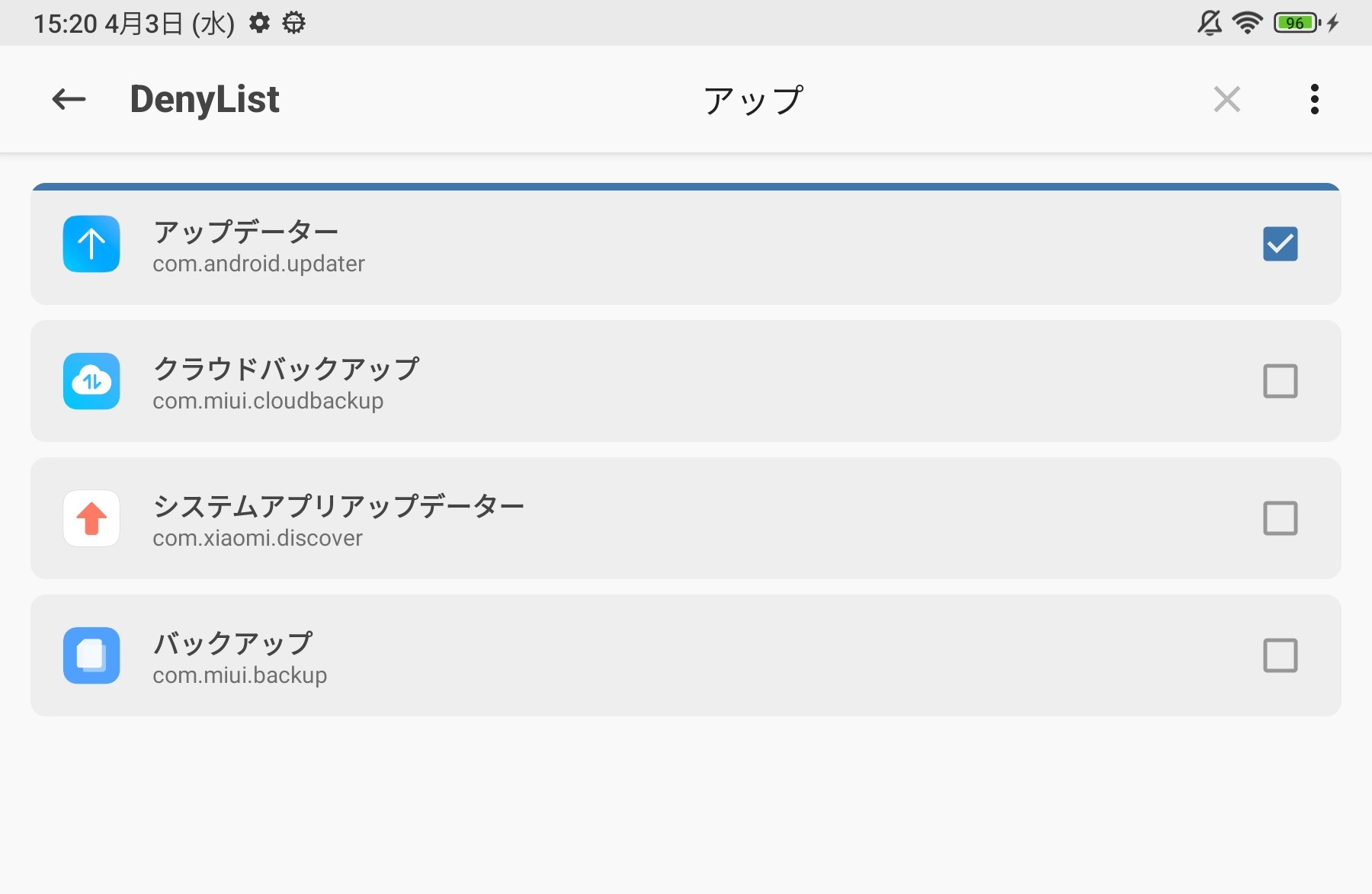Tap the アップデーター blue arrow app icon
This screenshot has width=1372, height=894.
coord(91,244)
